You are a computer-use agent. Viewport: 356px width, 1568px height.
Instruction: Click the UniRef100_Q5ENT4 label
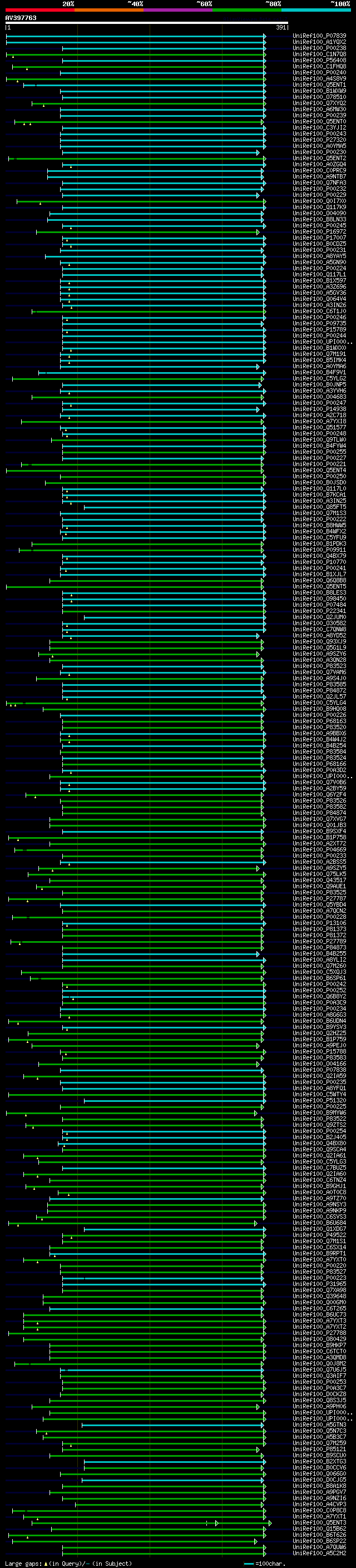click(319, 470)
